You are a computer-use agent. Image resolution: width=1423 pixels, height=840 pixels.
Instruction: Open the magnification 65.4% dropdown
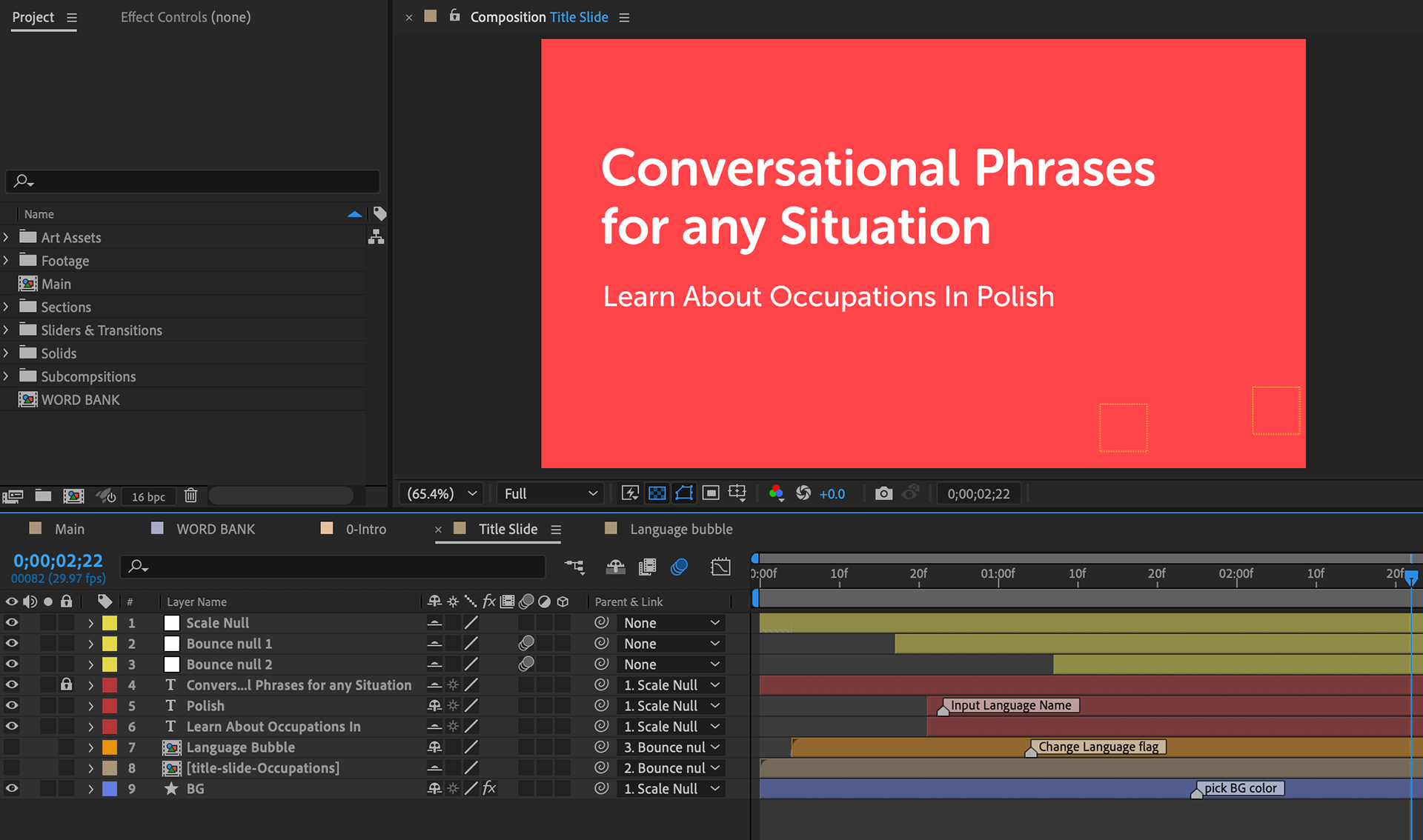click(x=442, y=493)
